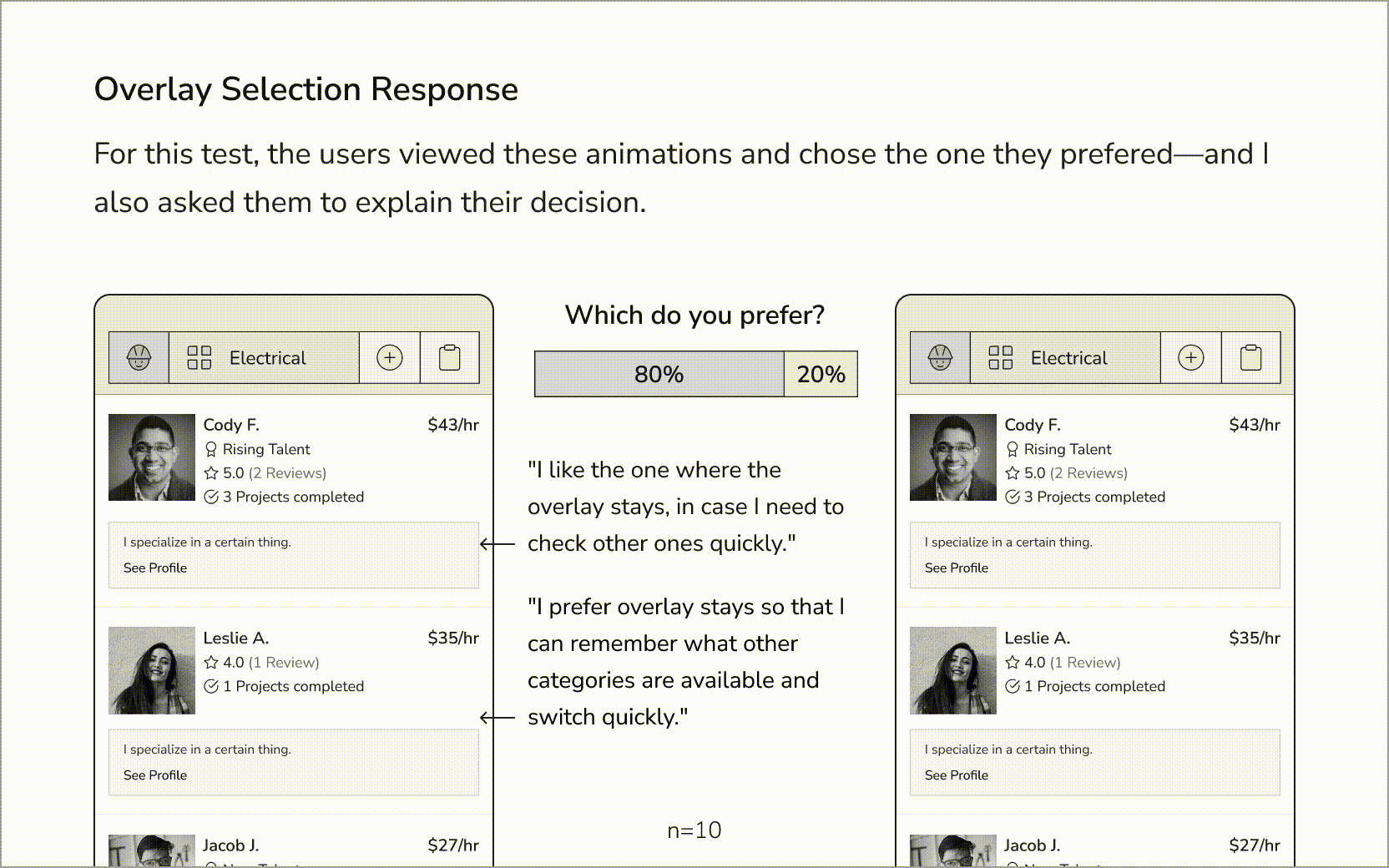Open the clipboard icon in right mockup

[x=1251, y=358]
